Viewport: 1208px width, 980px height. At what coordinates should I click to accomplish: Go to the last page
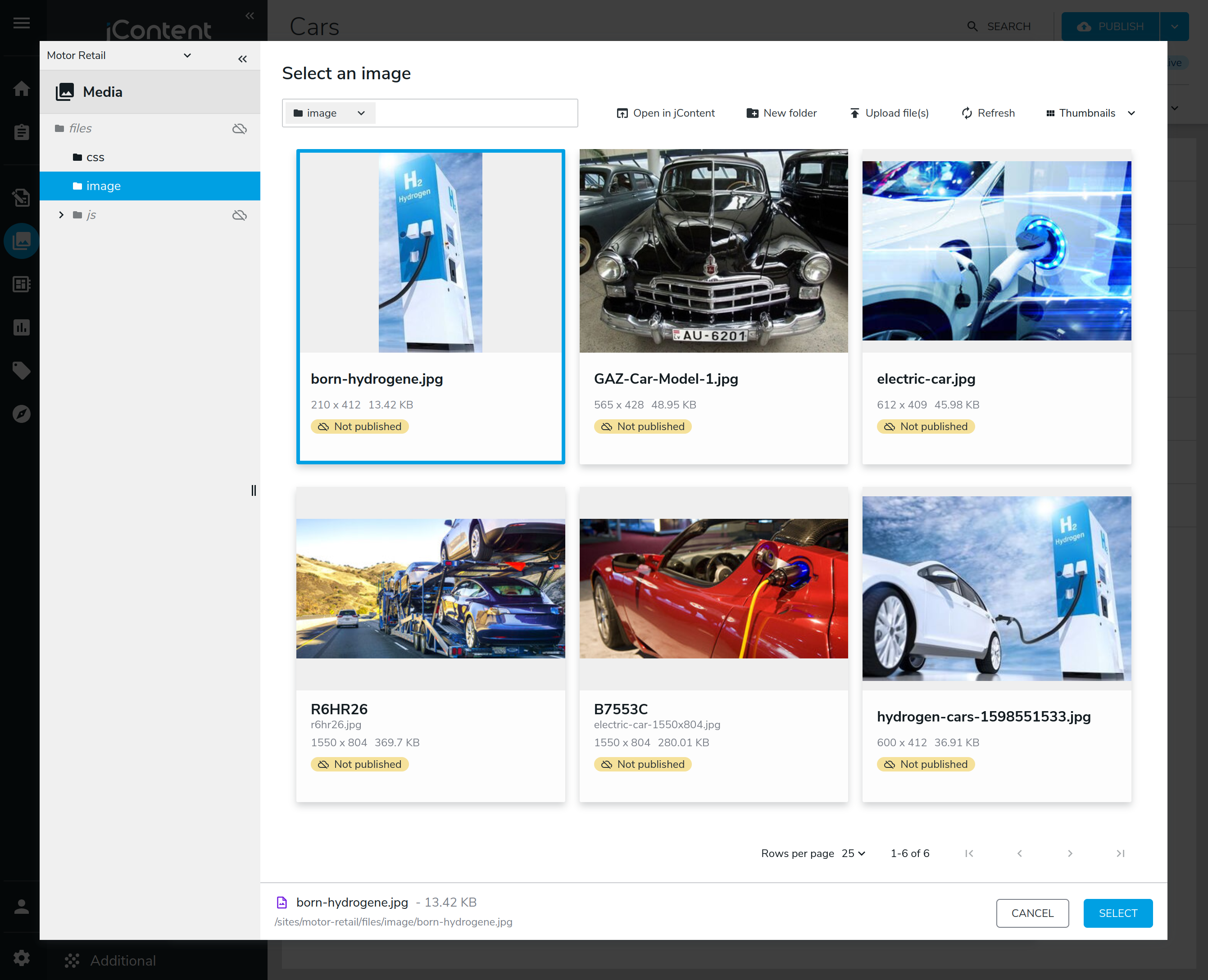(x=1120, y=853)
